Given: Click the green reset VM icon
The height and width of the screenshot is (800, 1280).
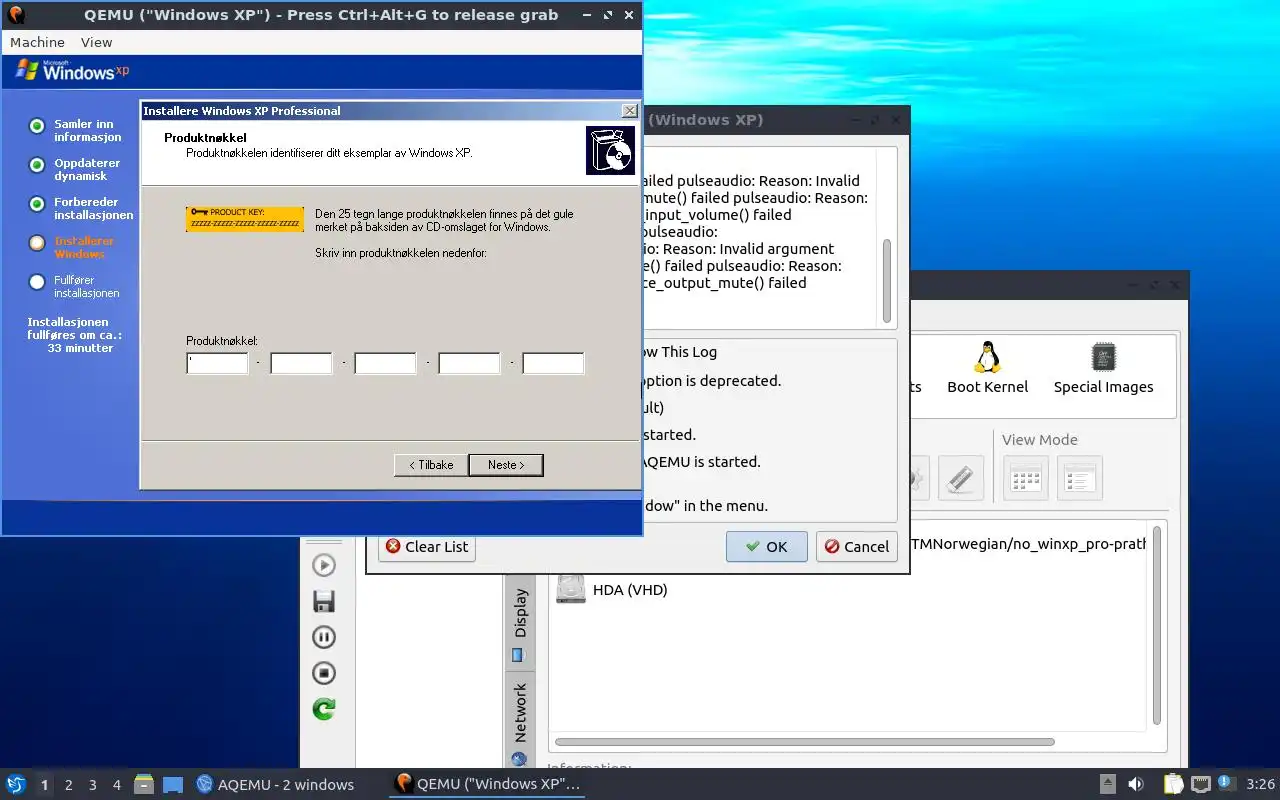Looking at the screenshot, I should point(324,709).
